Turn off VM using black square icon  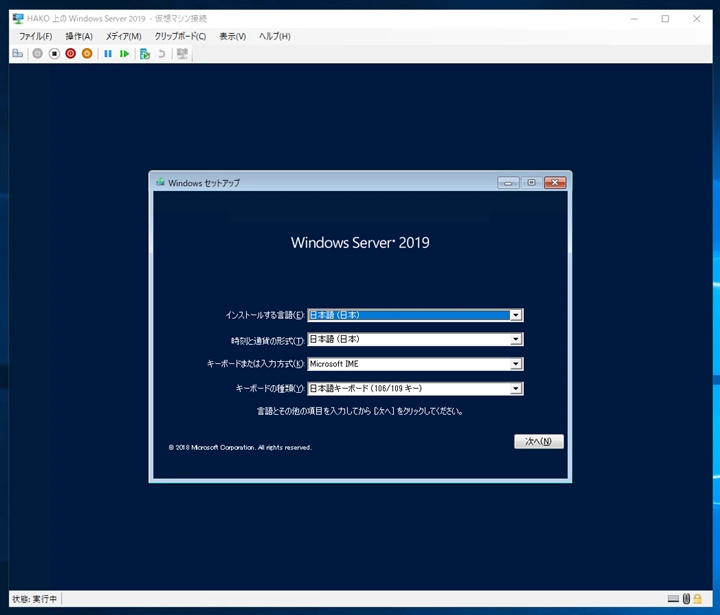click(54, 54)
